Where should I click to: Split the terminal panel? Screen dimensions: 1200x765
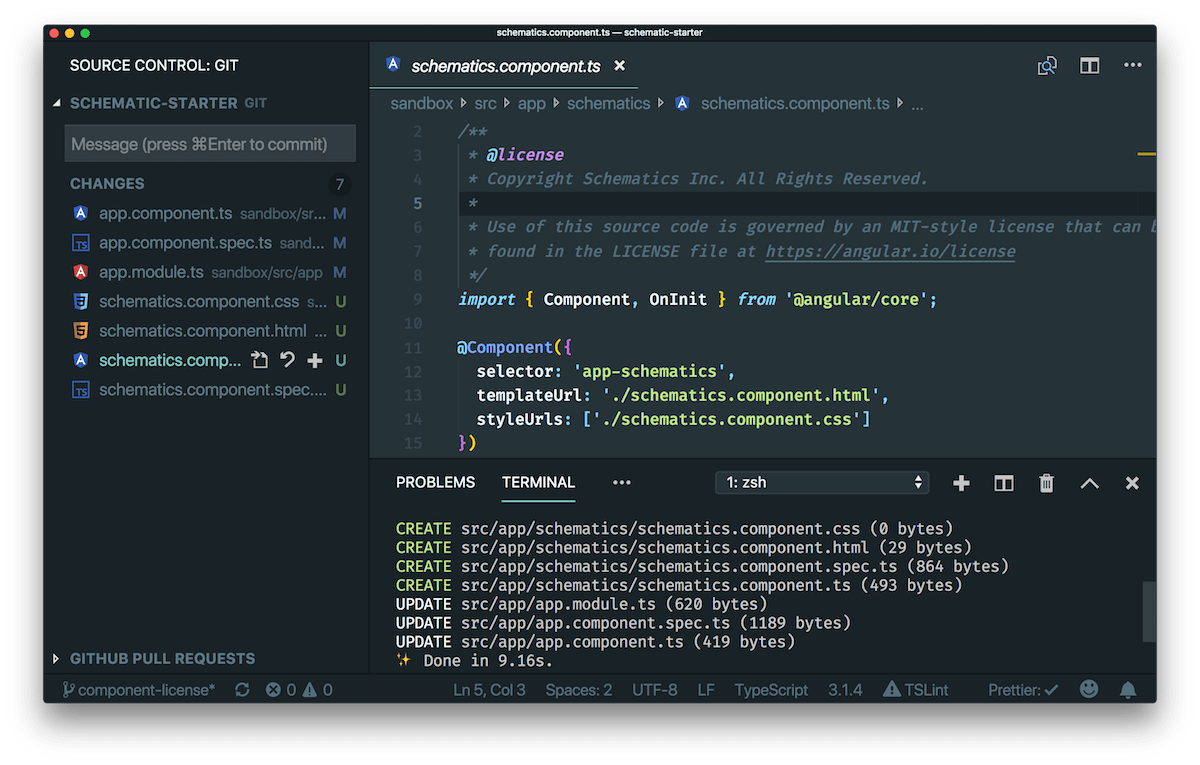(x=1004, y=483)
